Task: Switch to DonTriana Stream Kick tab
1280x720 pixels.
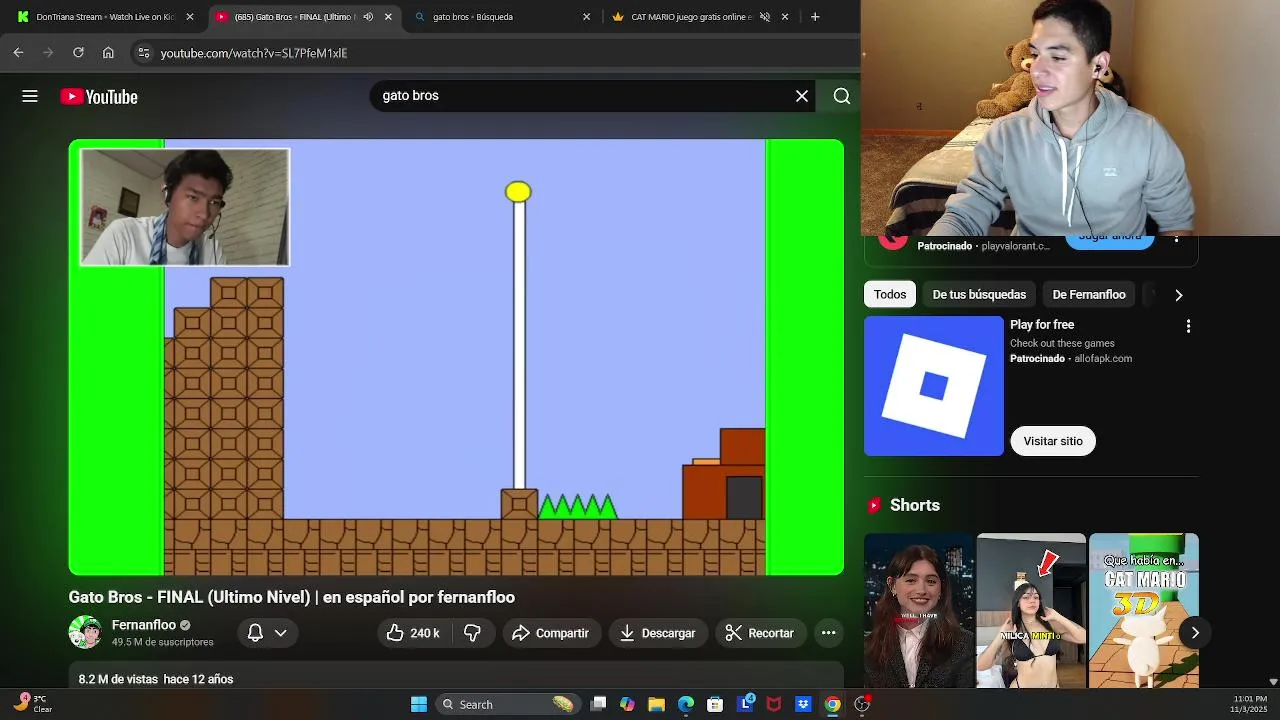Action: [x=105, y=17]
